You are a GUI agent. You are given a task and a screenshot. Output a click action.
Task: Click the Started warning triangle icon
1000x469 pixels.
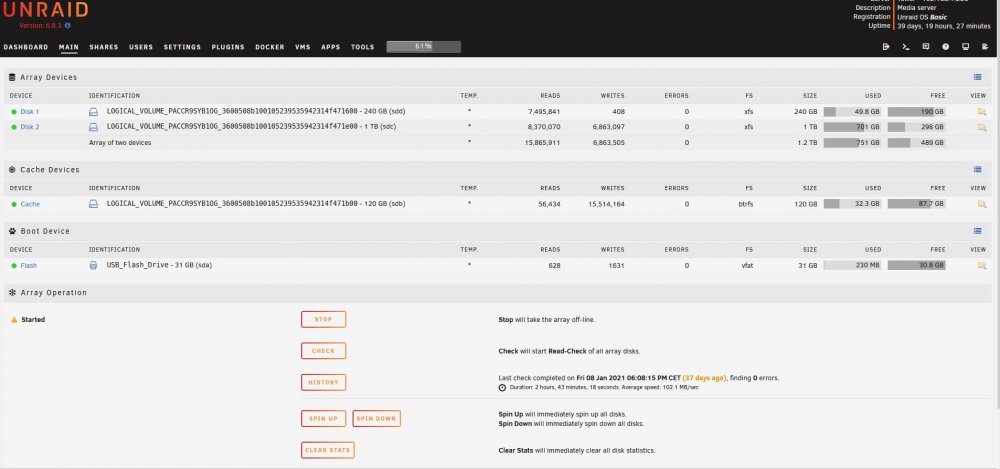click(x=14, y=320)
